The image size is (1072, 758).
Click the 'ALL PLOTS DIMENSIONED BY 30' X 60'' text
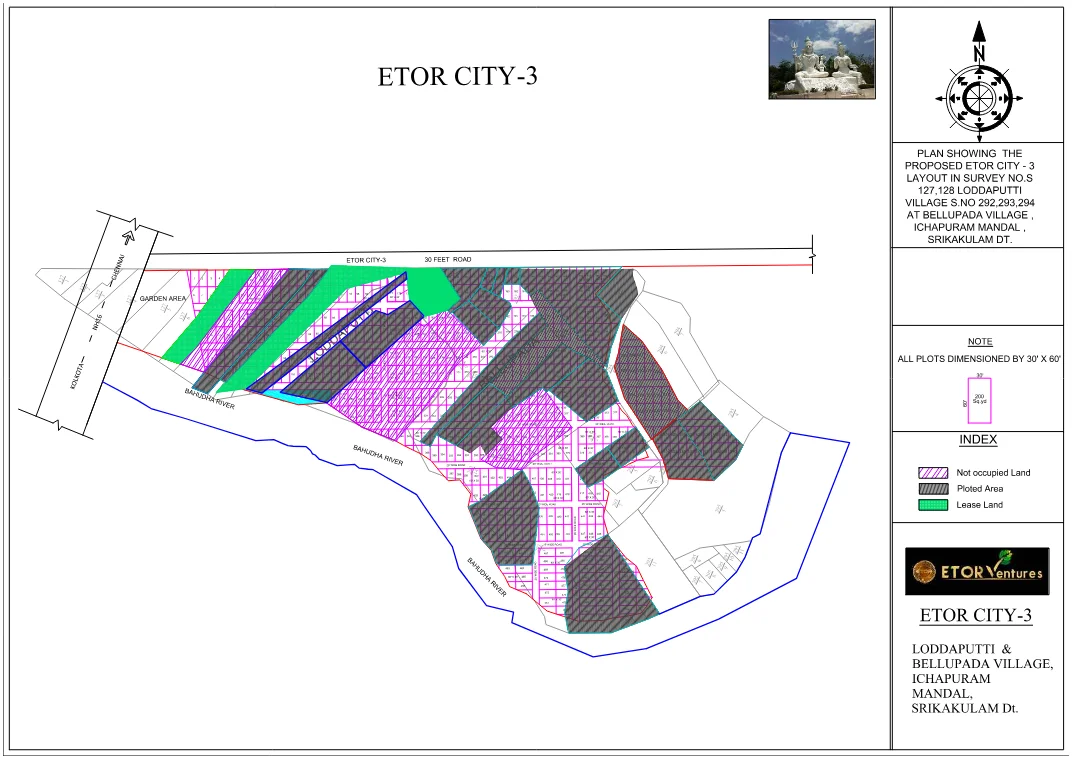click(979, 359)
